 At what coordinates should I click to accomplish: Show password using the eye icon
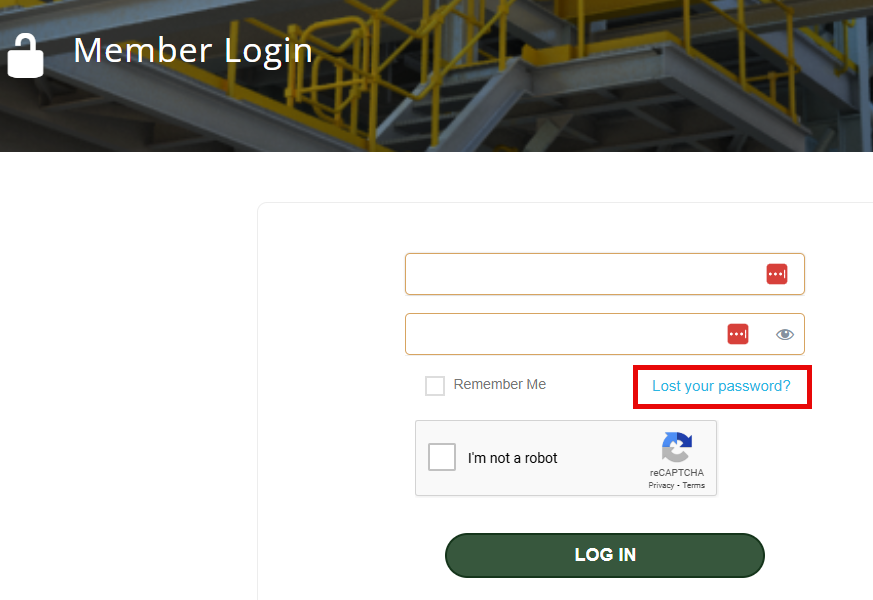coord(785,334)
